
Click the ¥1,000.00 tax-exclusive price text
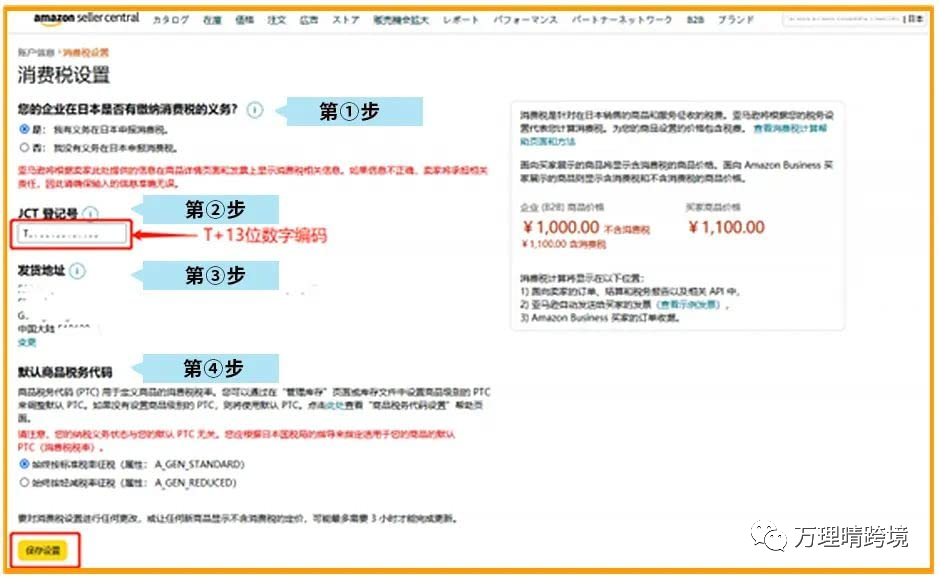[561, 228]
